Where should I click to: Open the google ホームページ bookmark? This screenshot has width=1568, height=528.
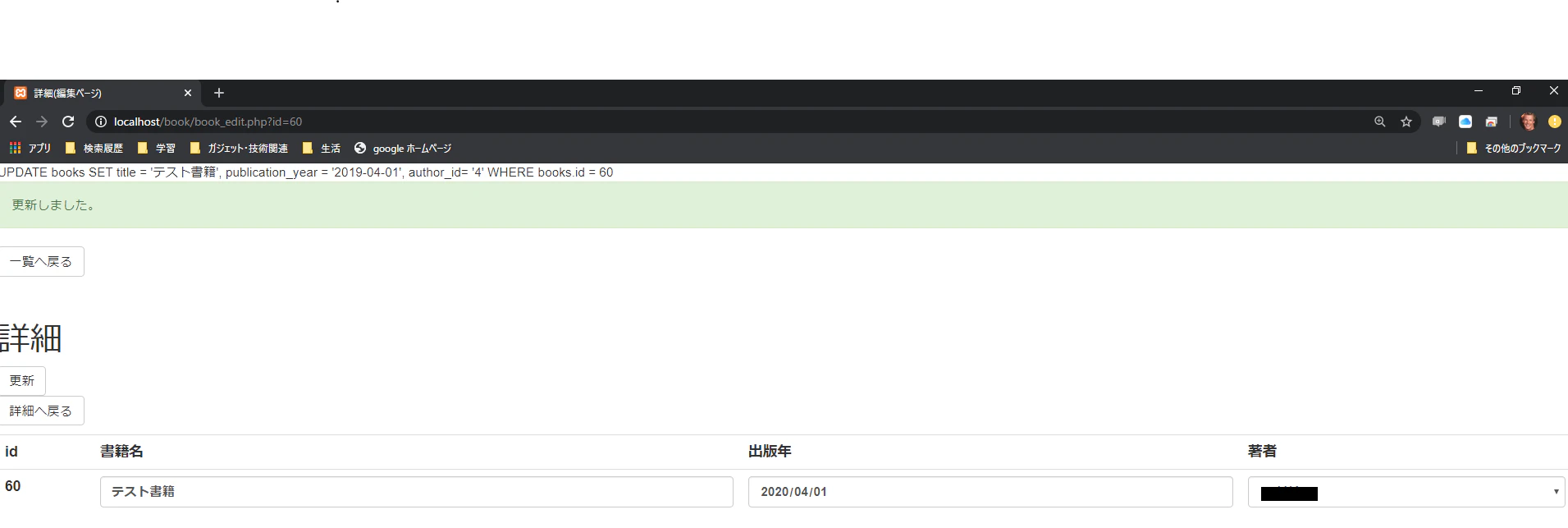point(403,148)
